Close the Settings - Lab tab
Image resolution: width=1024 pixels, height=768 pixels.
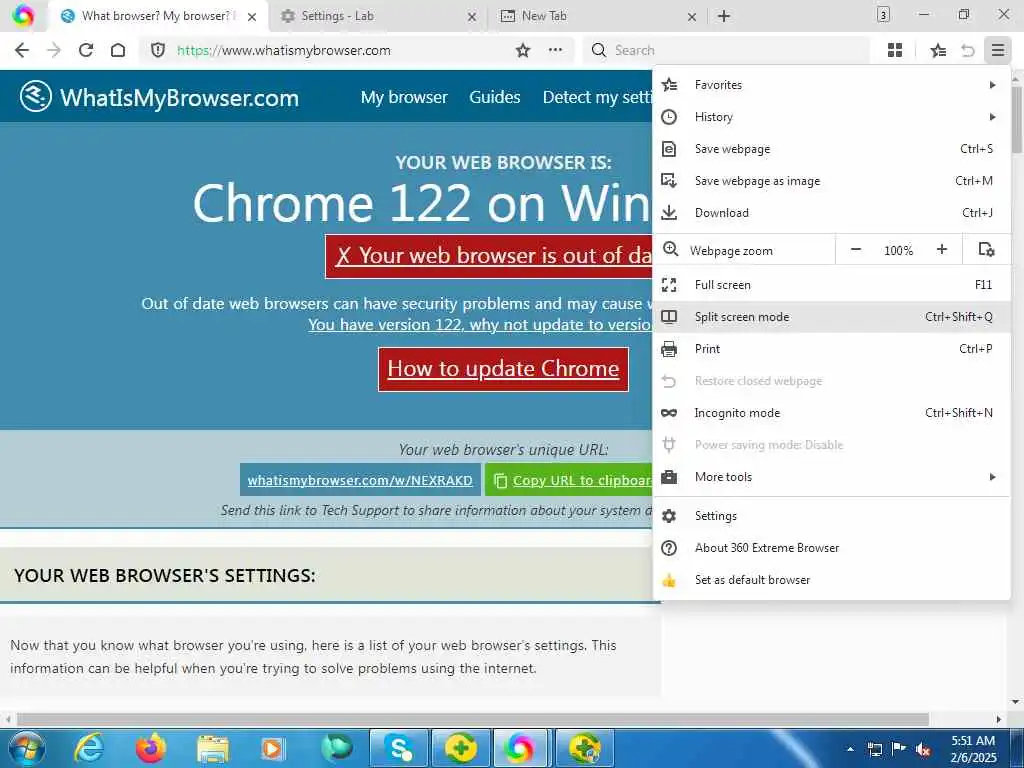click(472, 17)
